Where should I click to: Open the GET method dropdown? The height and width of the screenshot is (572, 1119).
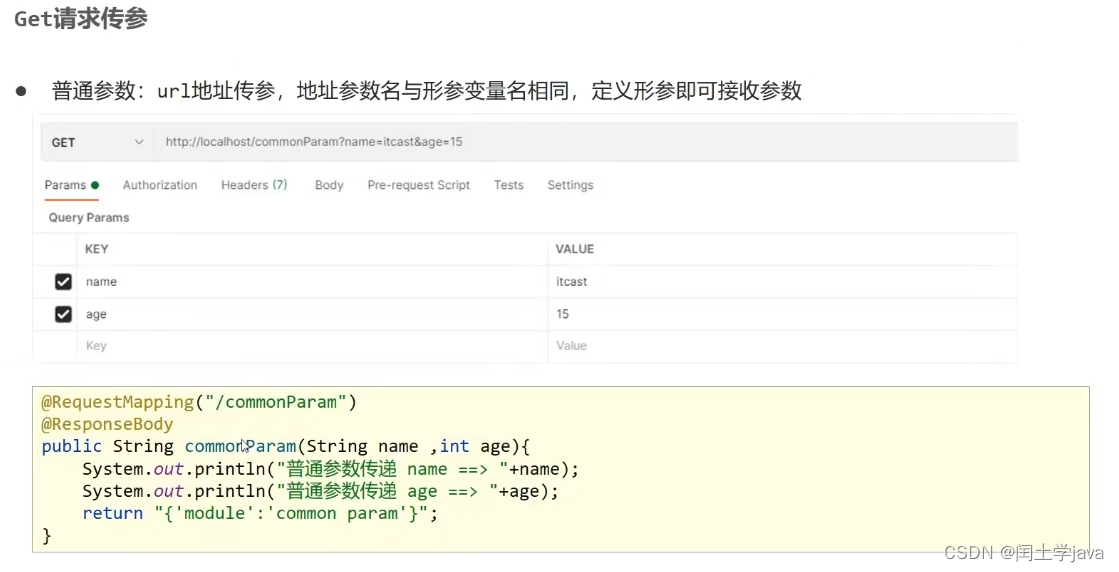pos(97,142)
